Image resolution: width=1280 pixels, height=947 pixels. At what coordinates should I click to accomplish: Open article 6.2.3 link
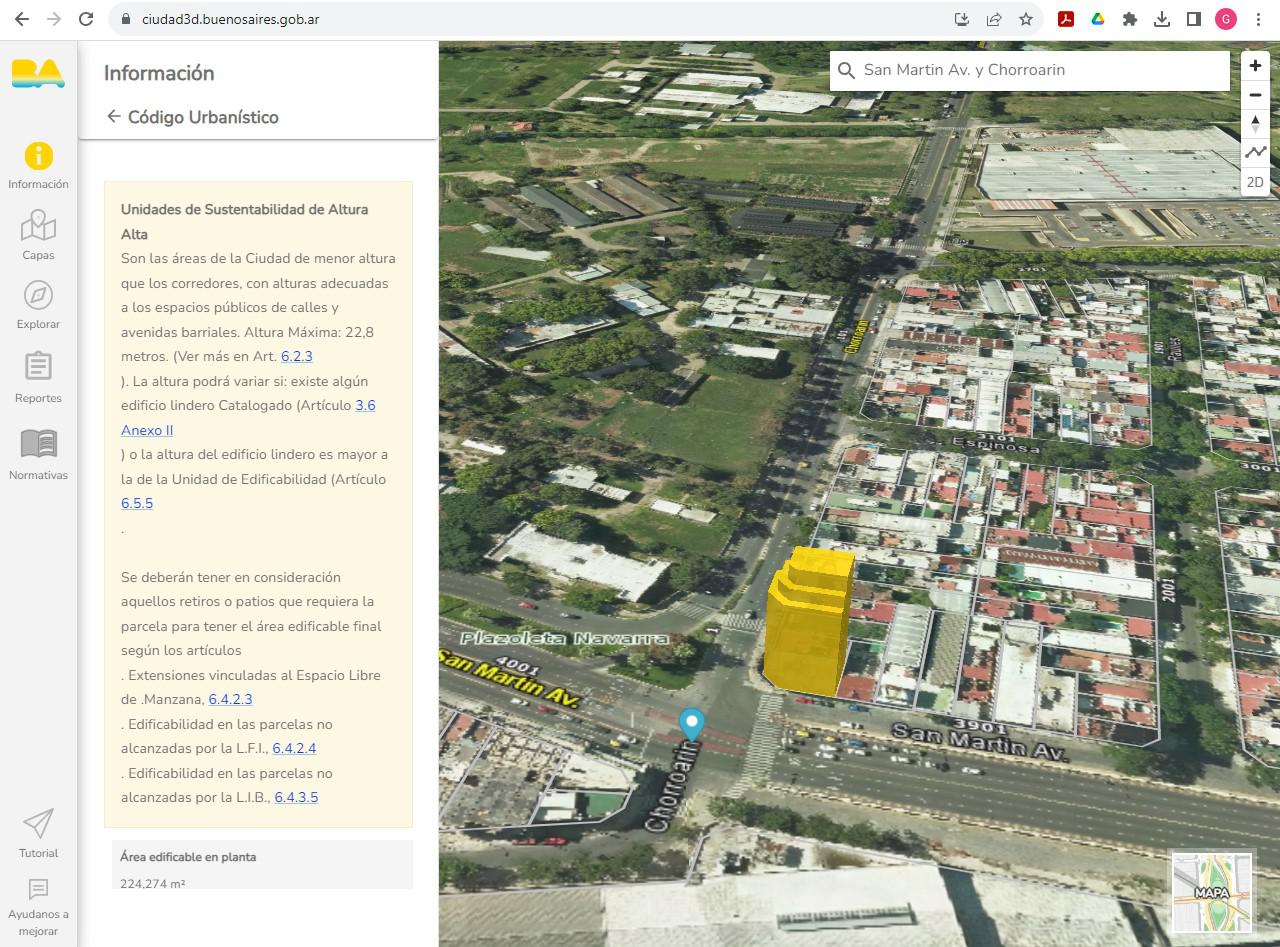point(297,356)
